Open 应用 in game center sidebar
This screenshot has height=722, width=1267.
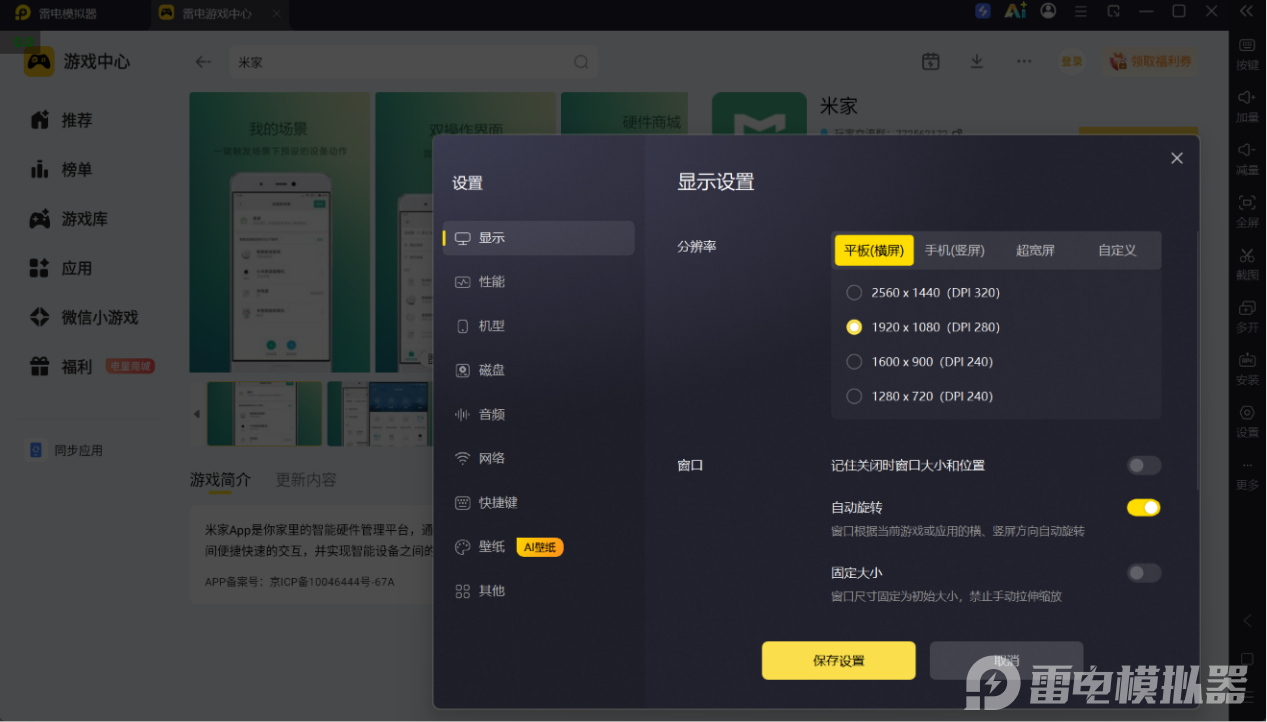61,268
